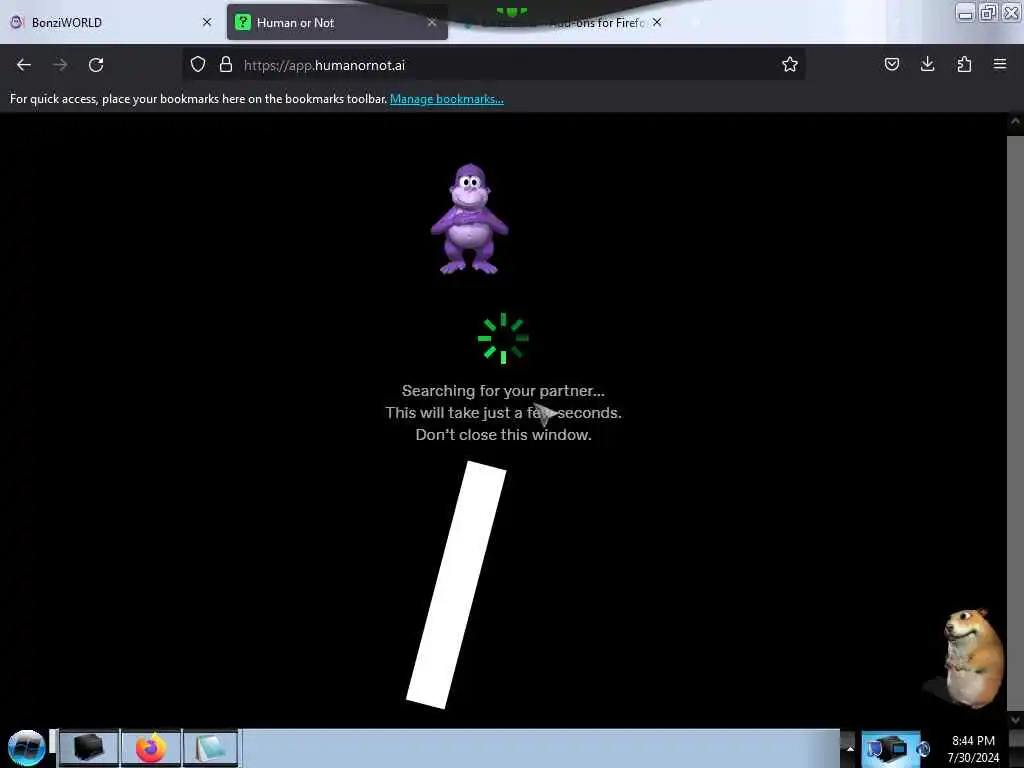The height and width of the screenshot is (768, 1024).
Task: Show hidden system tray icons
Action: 850,748
